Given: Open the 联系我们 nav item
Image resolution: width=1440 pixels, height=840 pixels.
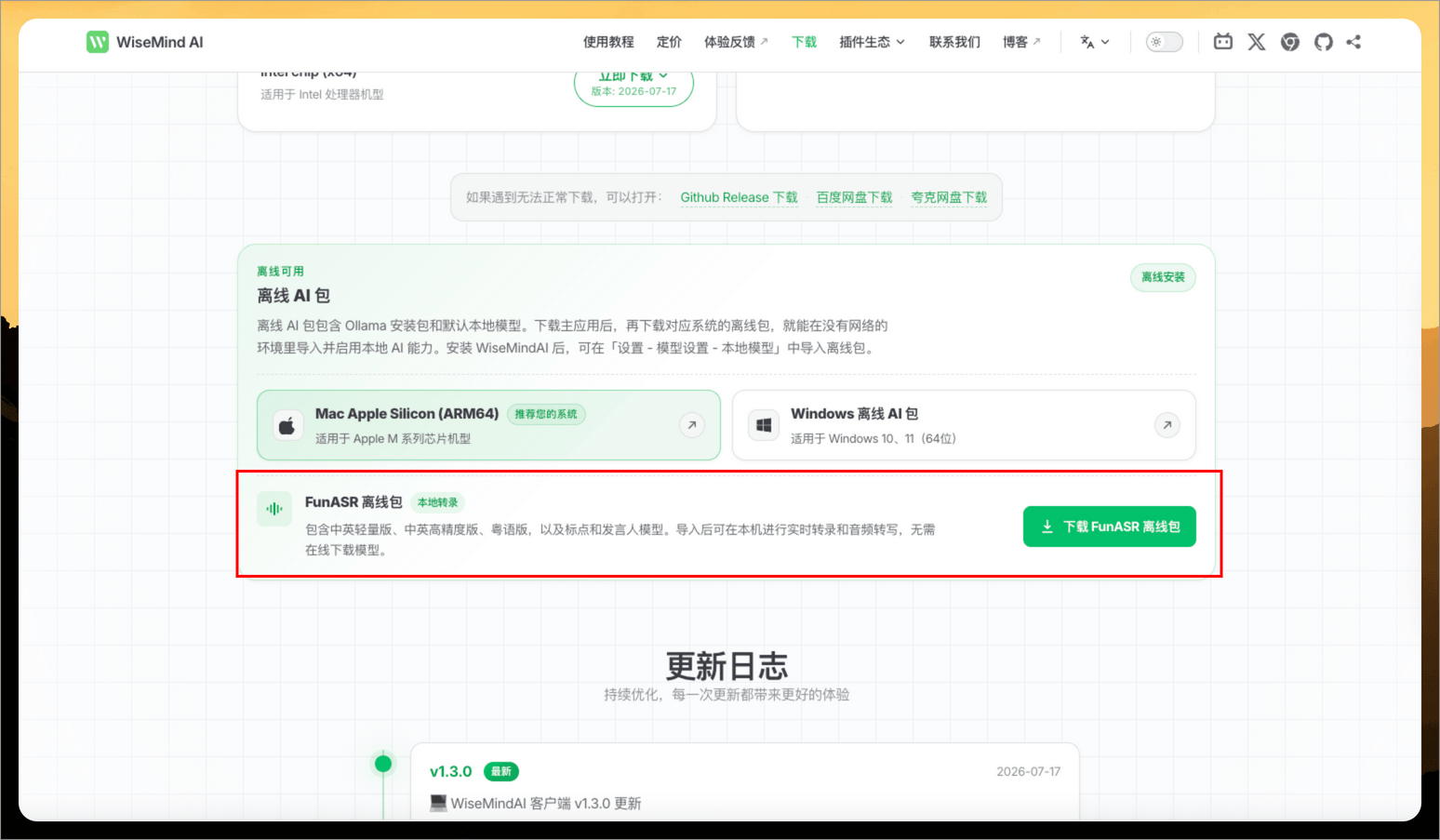Looking at the screenshot, I should tap(954, 42).
